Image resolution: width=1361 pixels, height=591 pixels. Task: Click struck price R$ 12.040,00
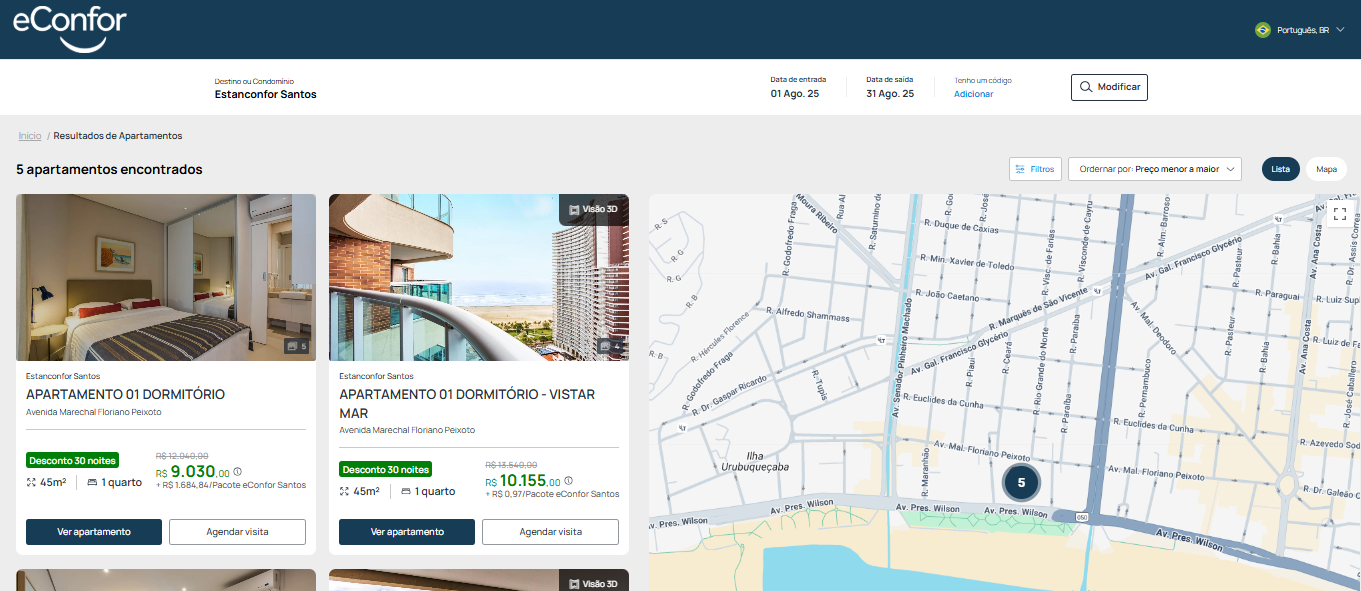182,455
